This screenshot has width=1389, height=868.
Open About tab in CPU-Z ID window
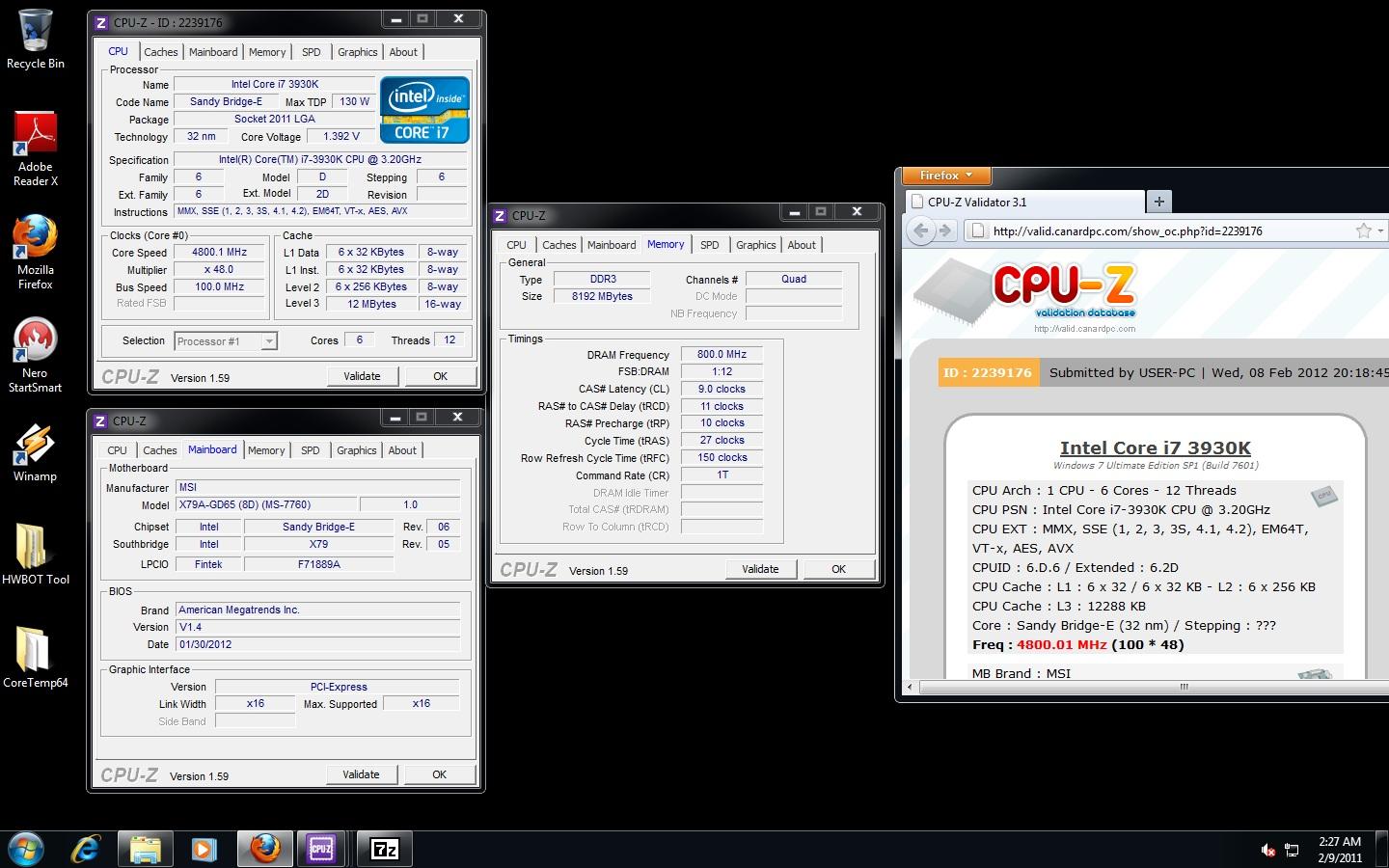click(x=403, y=52)
